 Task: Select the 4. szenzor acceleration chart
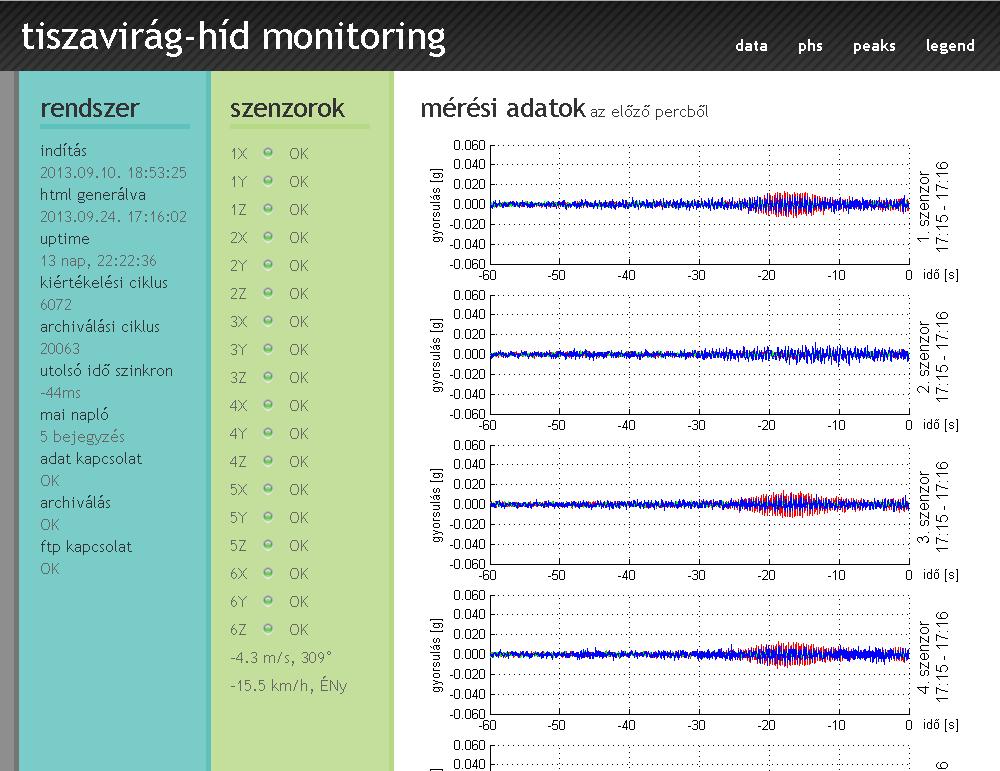[x=700, y=654]
